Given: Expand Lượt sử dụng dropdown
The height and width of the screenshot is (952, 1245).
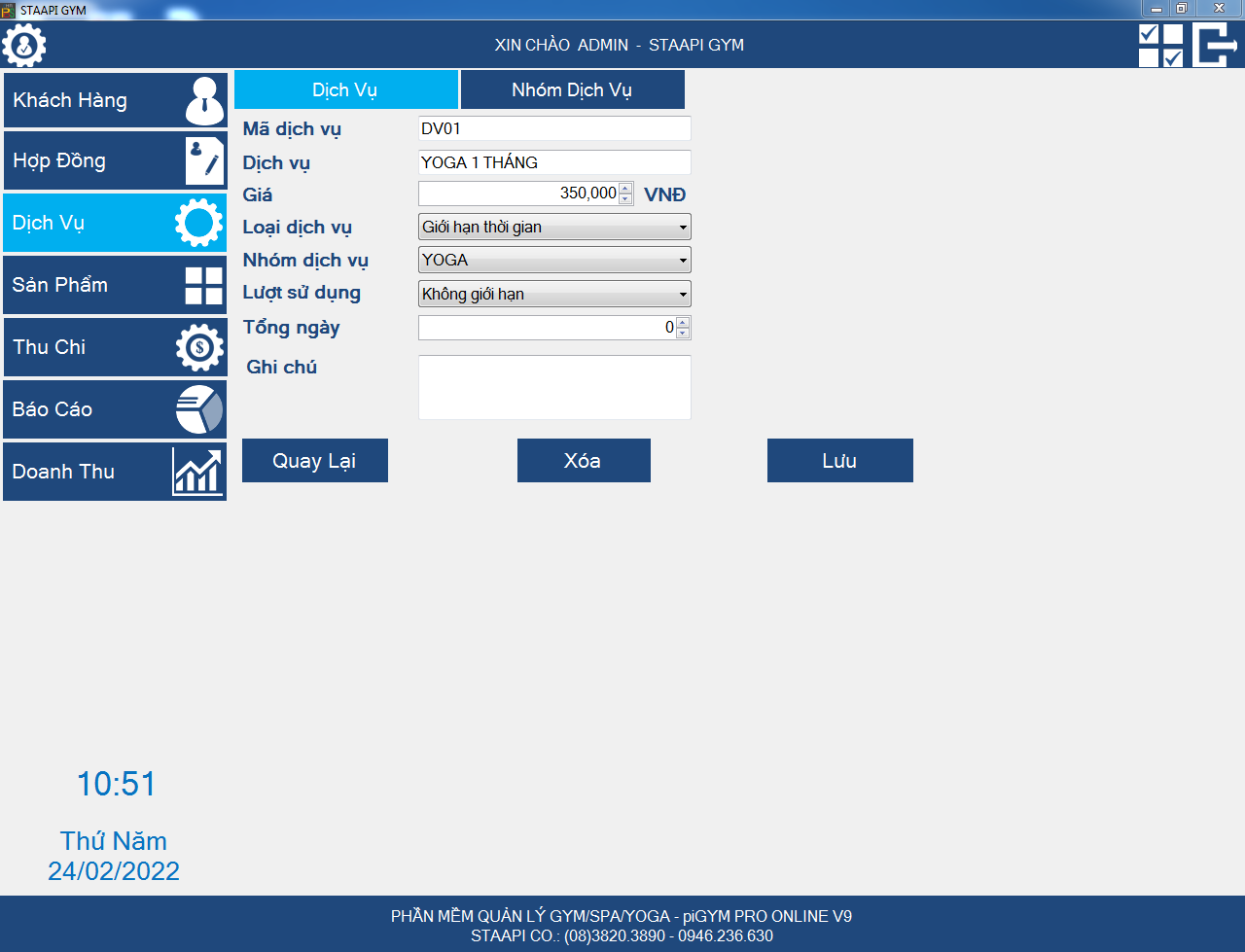Looking at the screenshot, I should [x=683, y=295].
